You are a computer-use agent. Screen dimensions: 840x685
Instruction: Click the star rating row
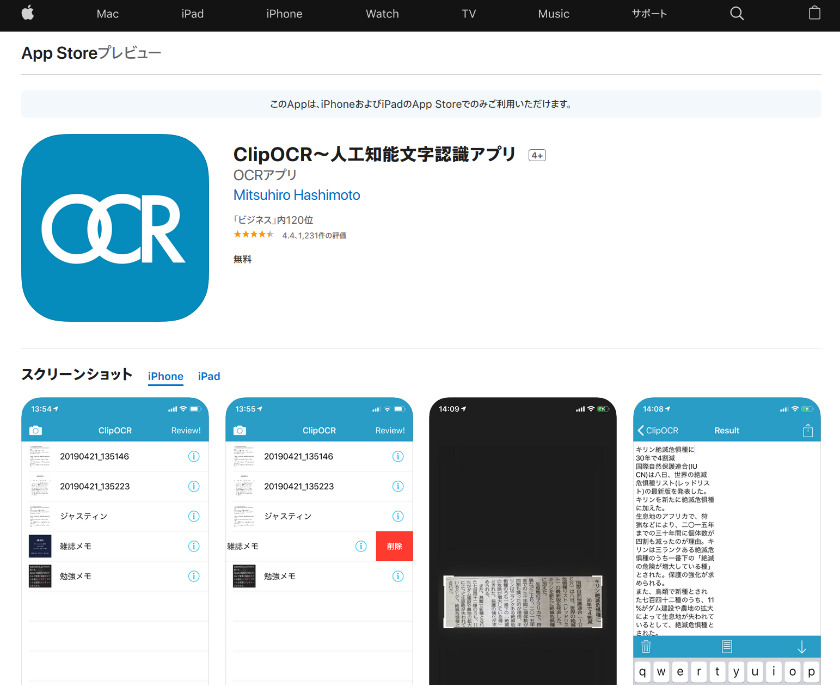pyautogui.click(x=253, y=235)
